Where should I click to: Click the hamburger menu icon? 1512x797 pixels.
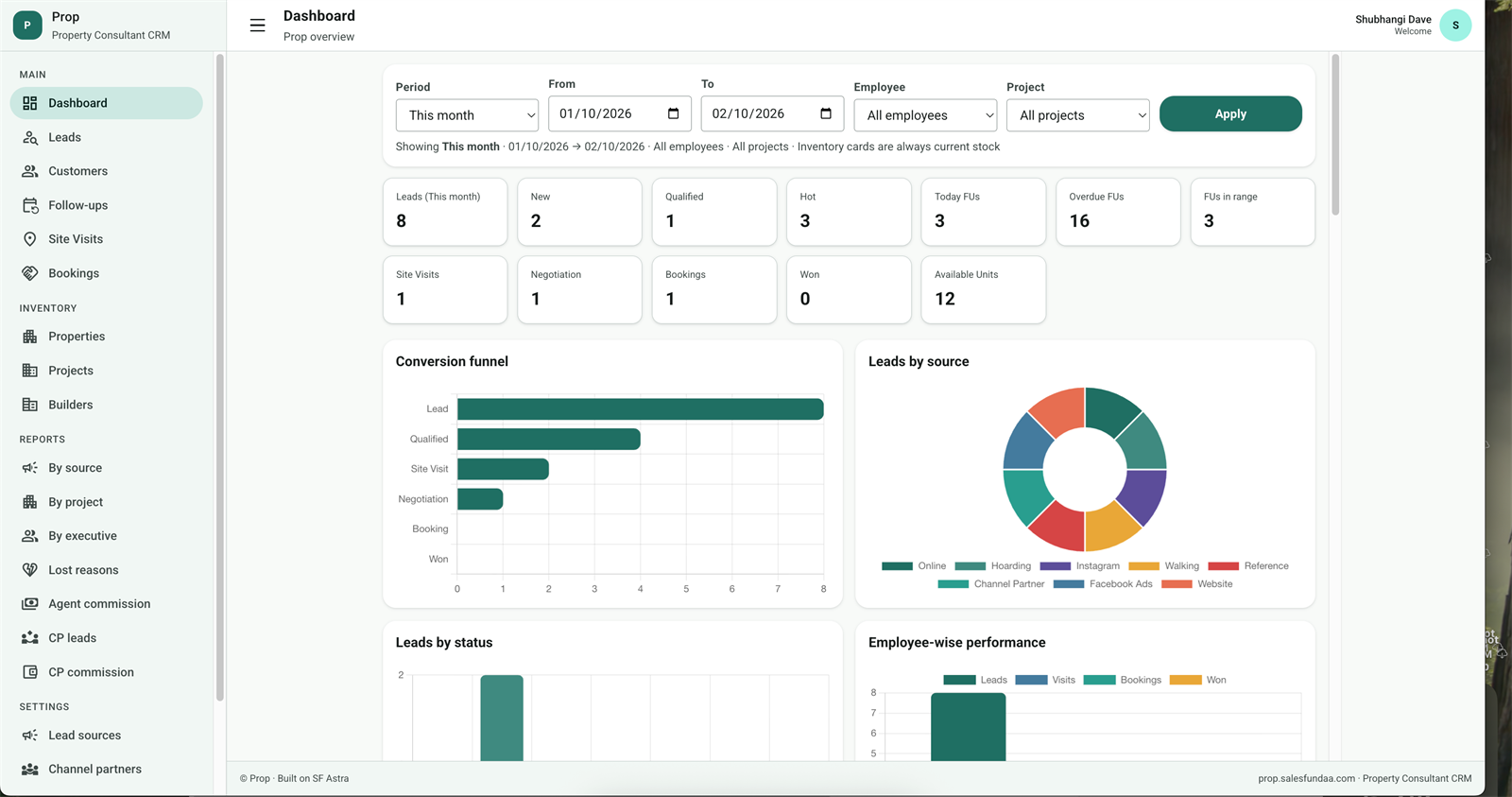pos(257,26)
